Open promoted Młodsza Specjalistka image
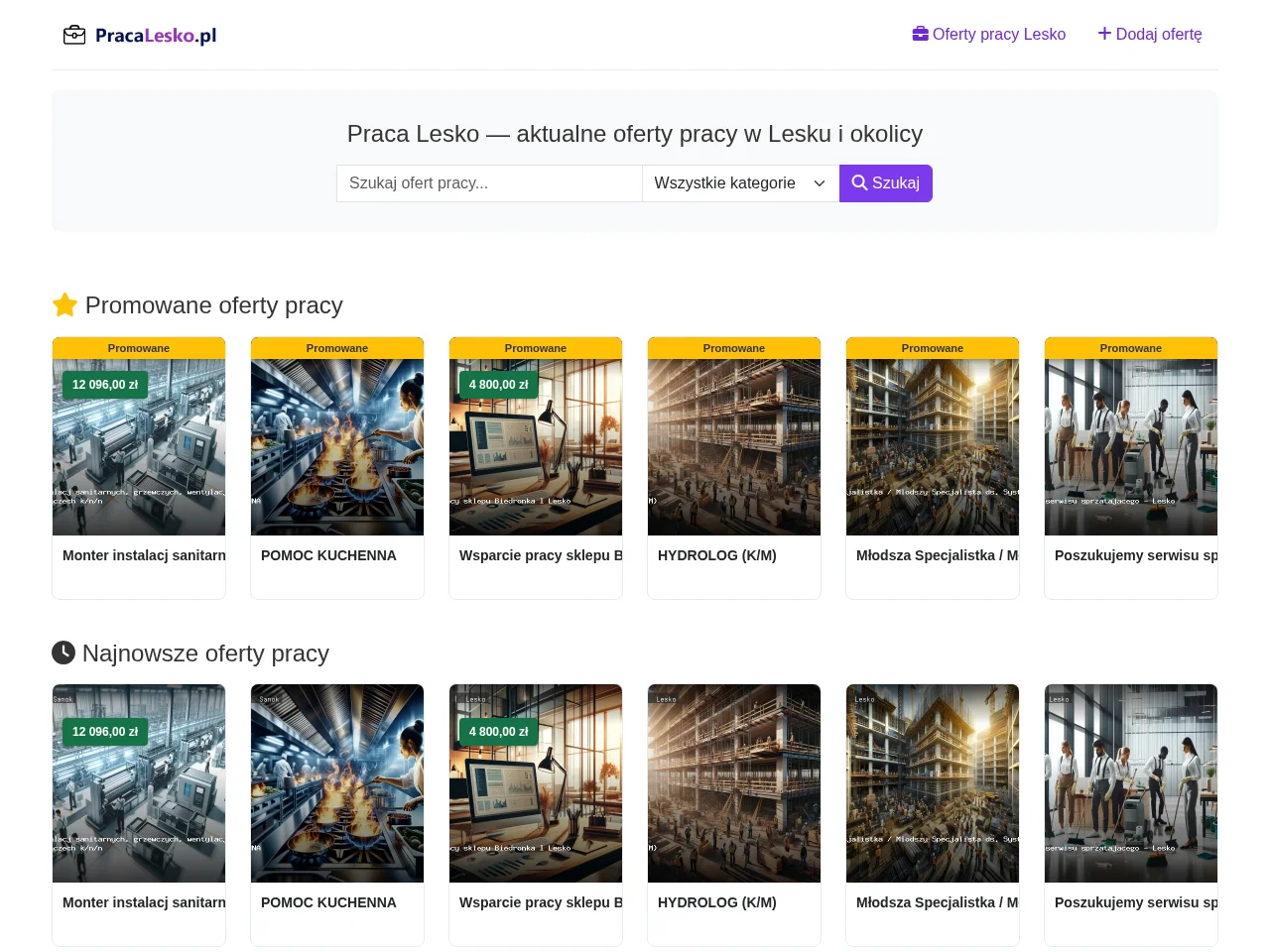 pyautogui.click(x=933, y=447)
